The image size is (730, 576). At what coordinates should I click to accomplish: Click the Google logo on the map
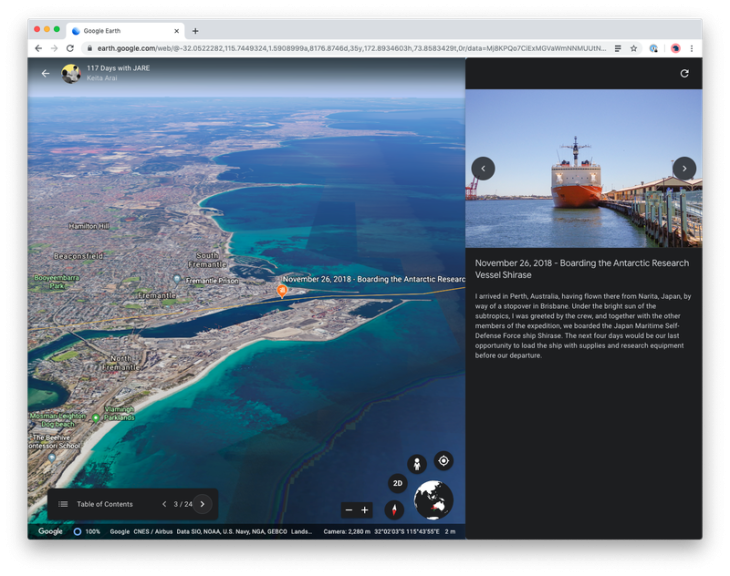(50, 531)
